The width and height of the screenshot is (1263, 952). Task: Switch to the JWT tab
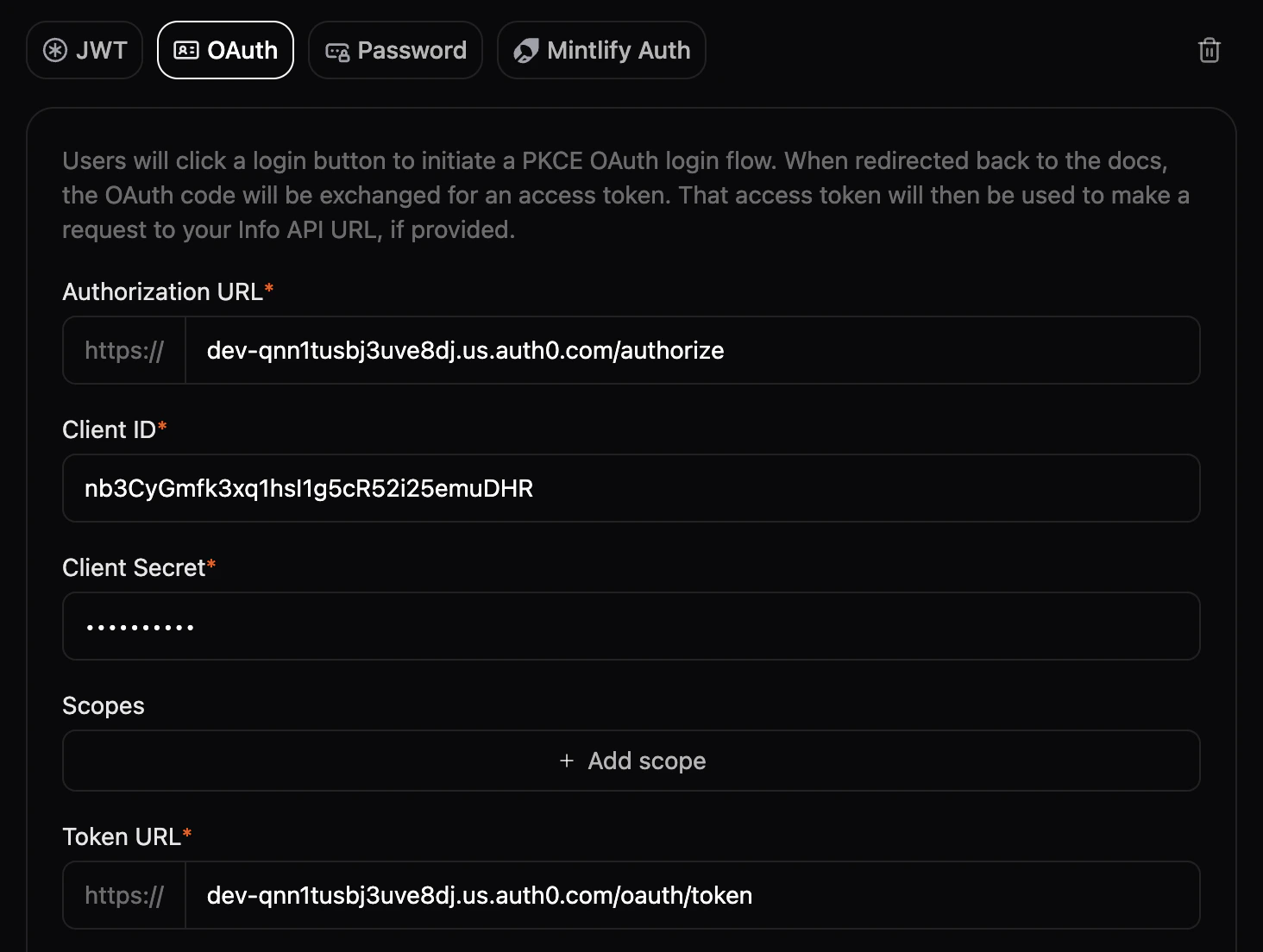pos(84,50)
